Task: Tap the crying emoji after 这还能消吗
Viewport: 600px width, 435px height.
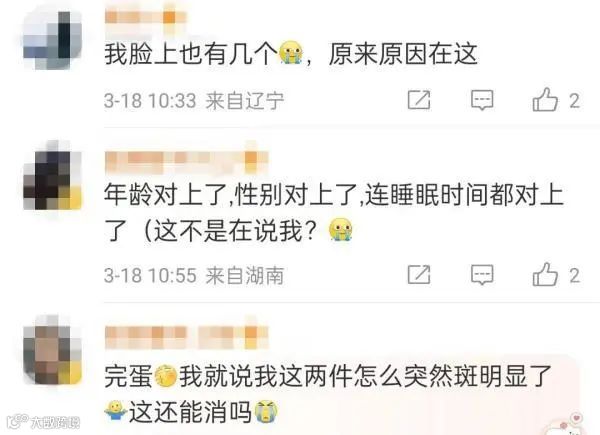Action: click(266, 411)
